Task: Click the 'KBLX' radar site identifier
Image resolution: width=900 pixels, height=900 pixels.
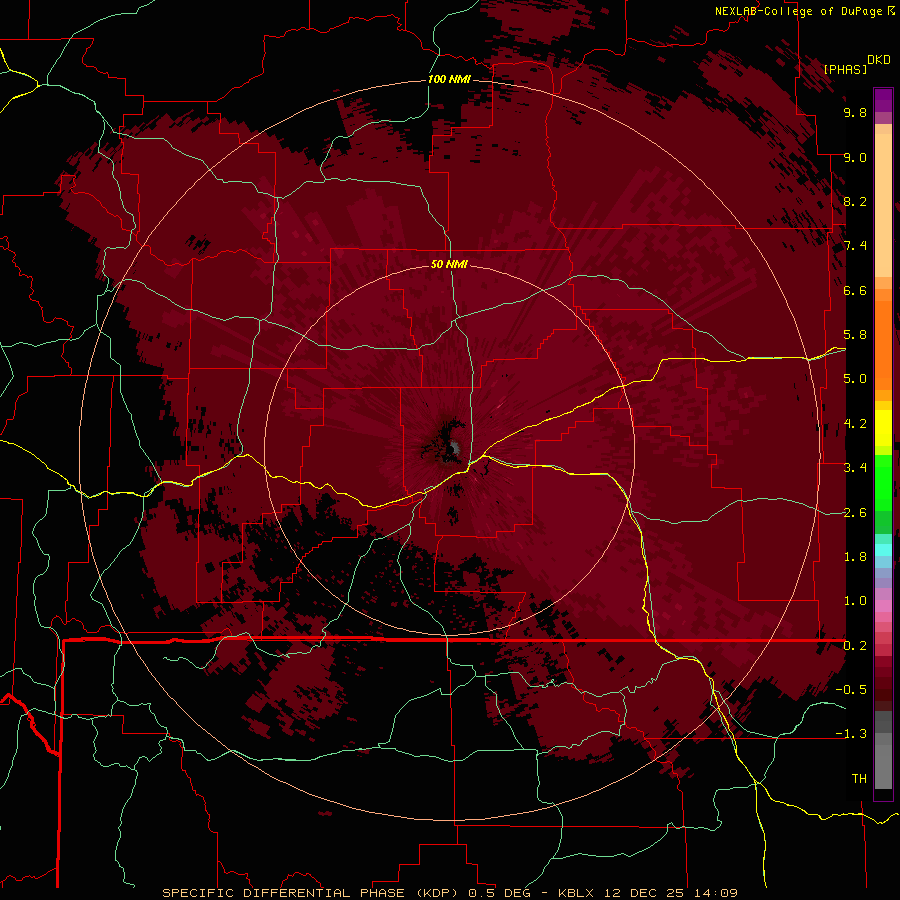Action: (x=578, y=893)
